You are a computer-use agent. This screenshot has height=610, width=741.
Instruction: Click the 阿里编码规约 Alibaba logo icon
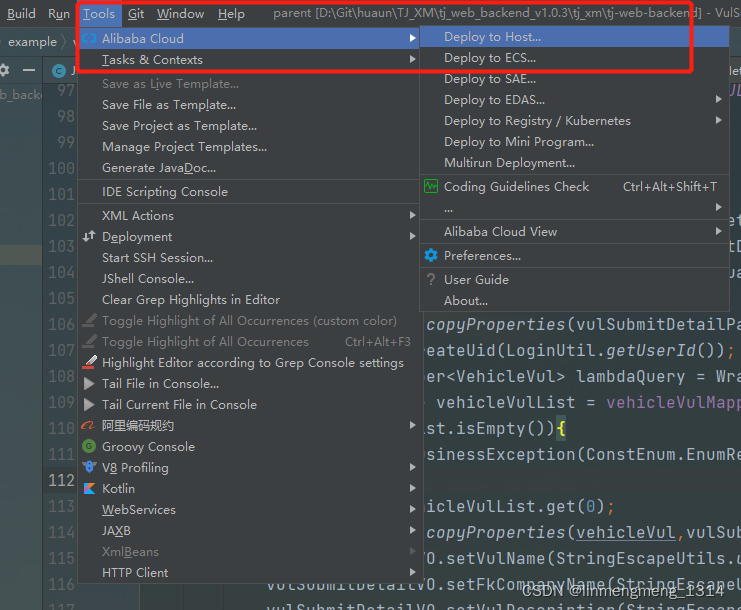89,425
